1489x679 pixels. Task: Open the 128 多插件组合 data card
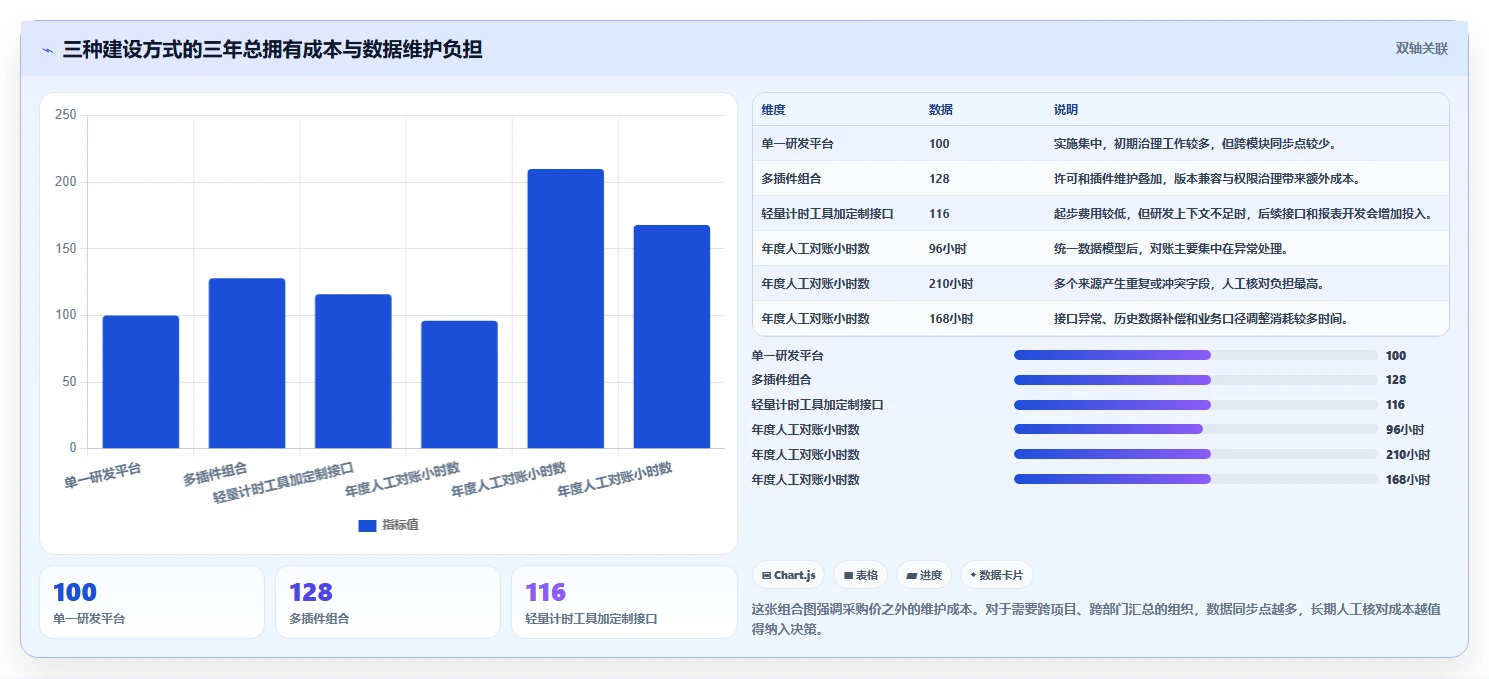pos(388,602)
